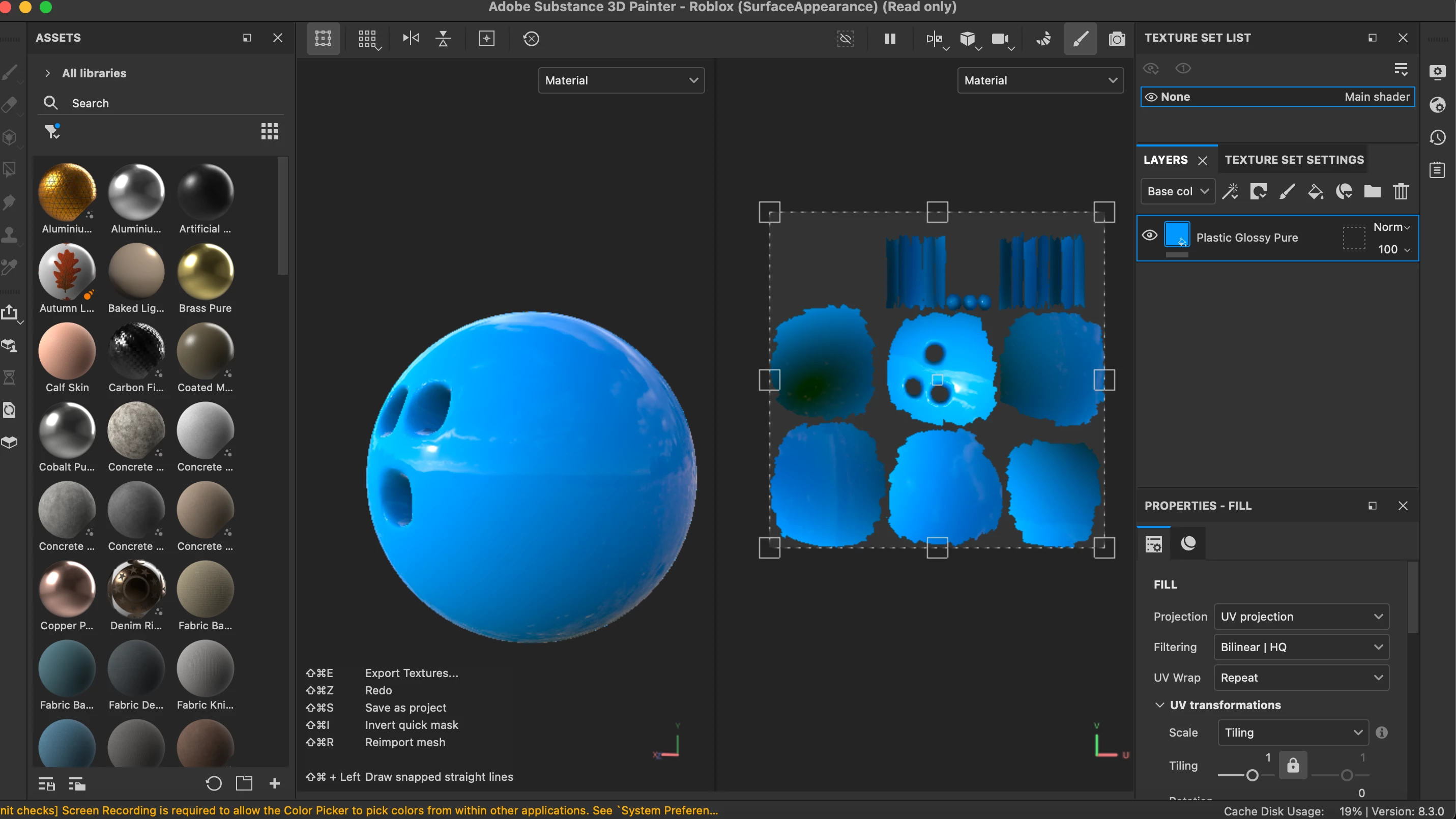Open the Projection dropdown showing UV projection
Viewport: 1456px width, 819px height.
(1301, 617)
